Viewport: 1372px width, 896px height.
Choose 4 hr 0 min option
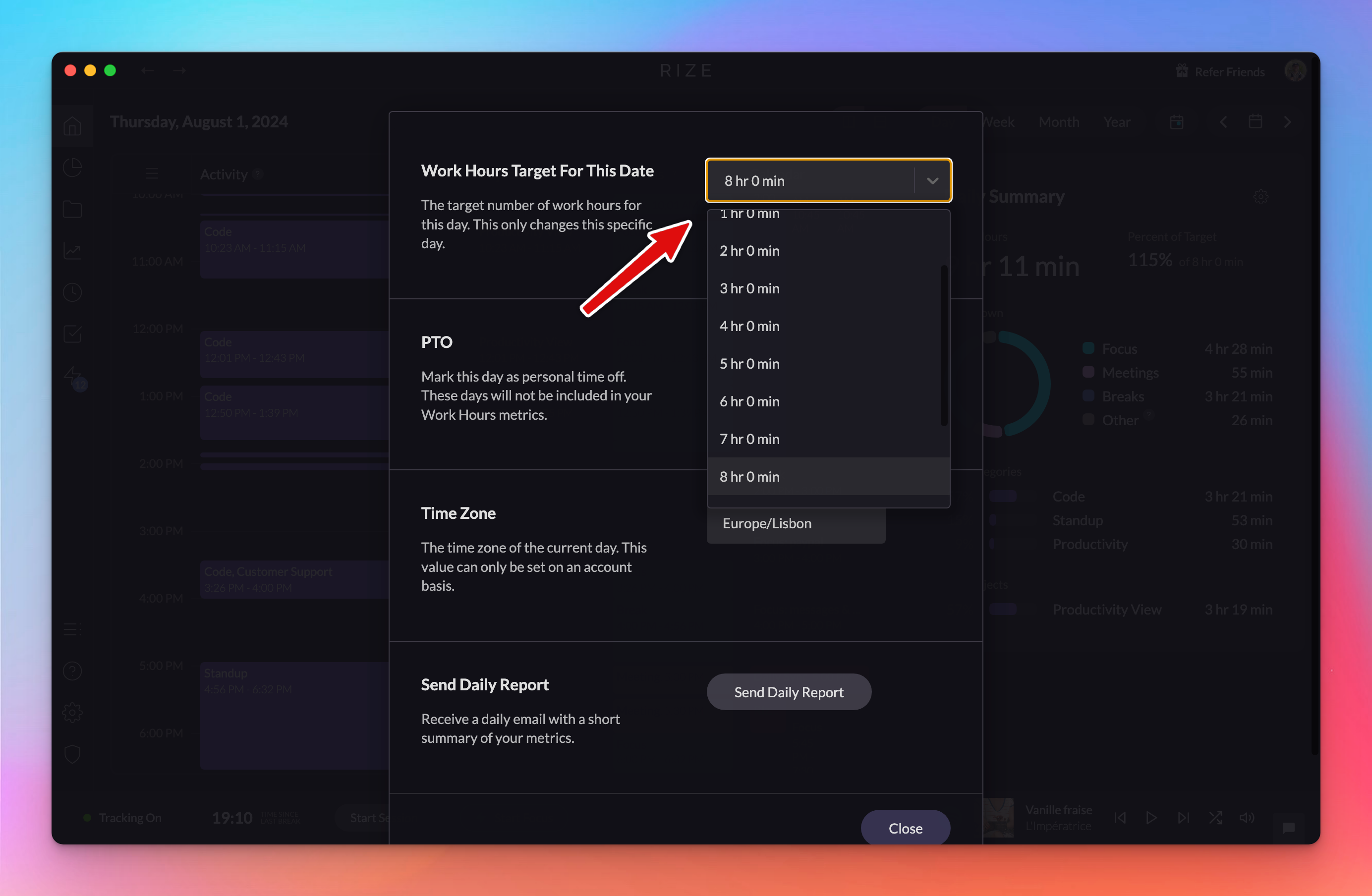click(828, 326)
